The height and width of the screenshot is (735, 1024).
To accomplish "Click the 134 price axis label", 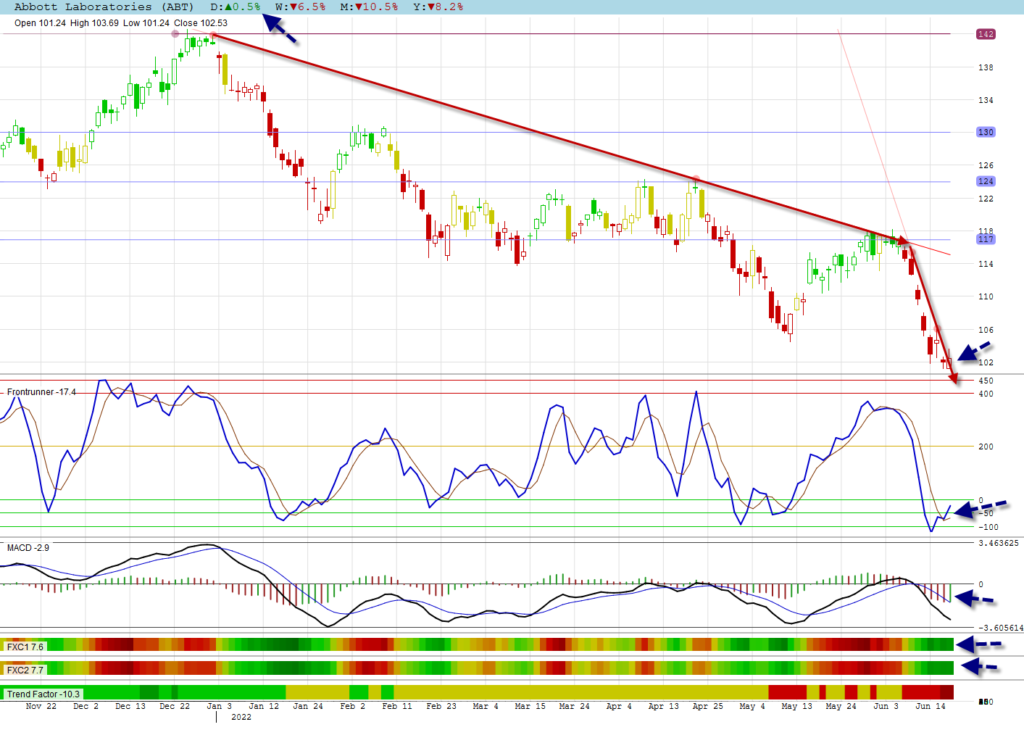I will [985, 100].
